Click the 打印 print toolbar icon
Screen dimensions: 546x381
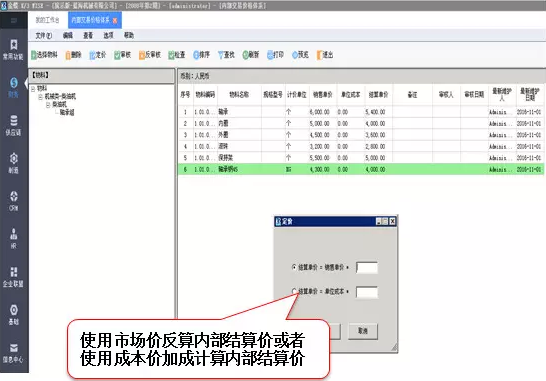pos(270,55)
